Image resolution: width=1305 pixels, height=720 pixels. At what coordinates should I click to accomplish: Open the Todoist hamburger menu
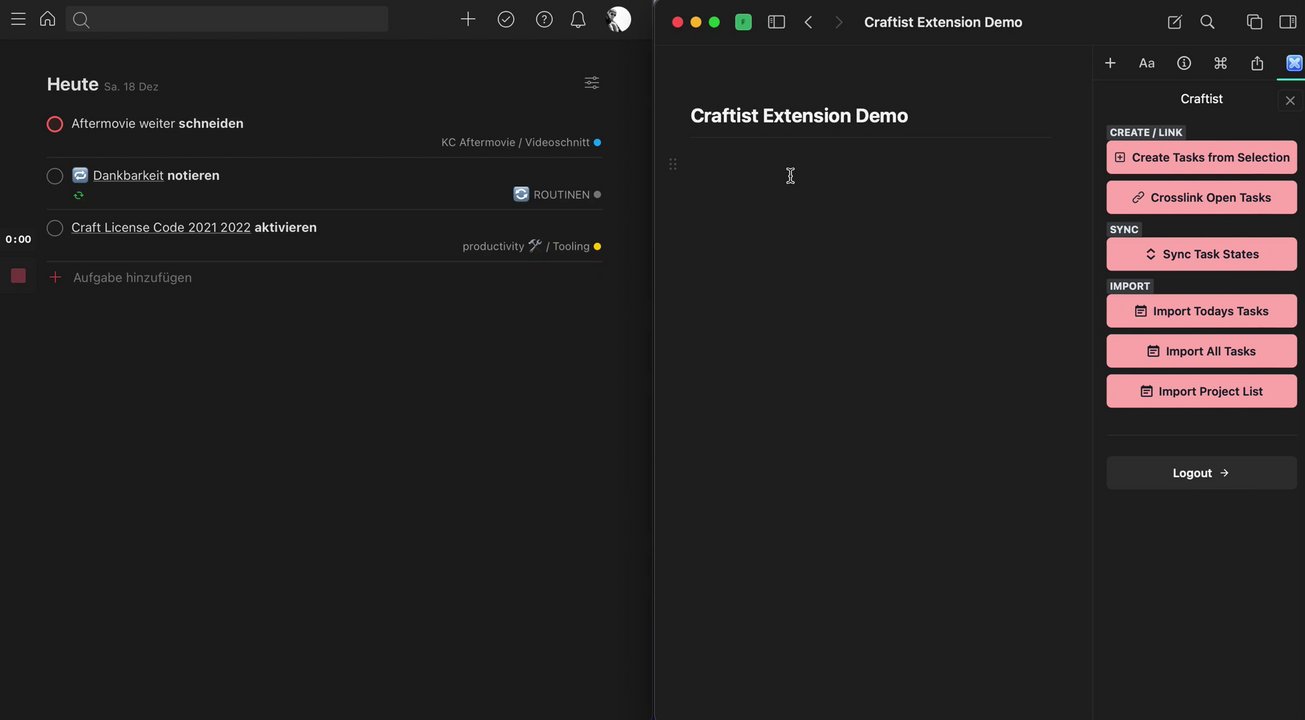click(x=18, y=19)
